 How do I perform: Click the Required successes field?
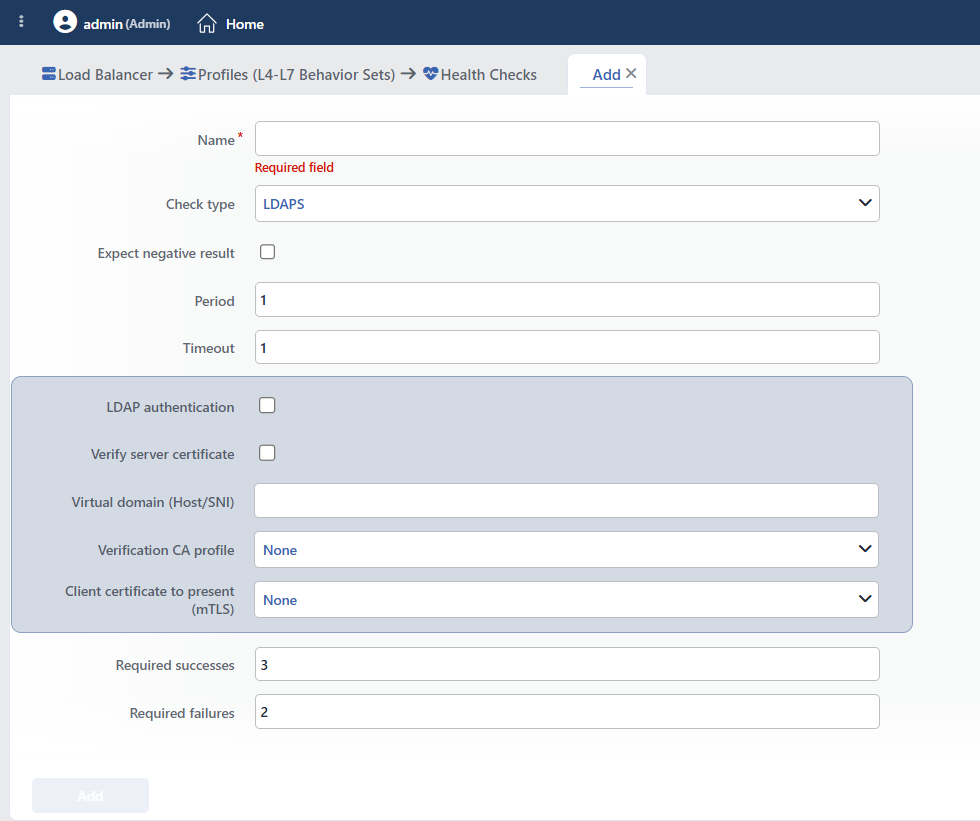567,664
